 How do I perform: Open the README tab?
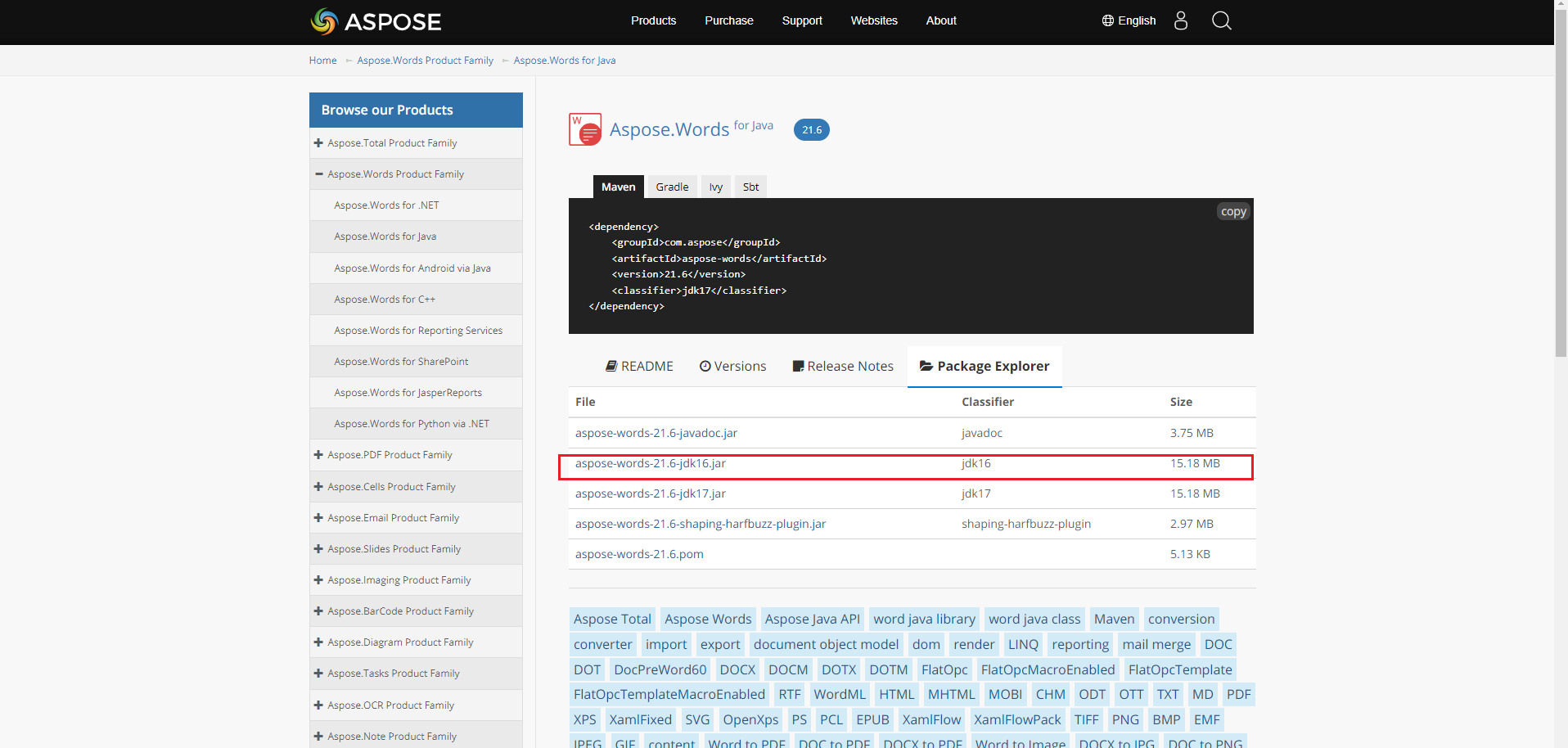(x=639, y=366)
